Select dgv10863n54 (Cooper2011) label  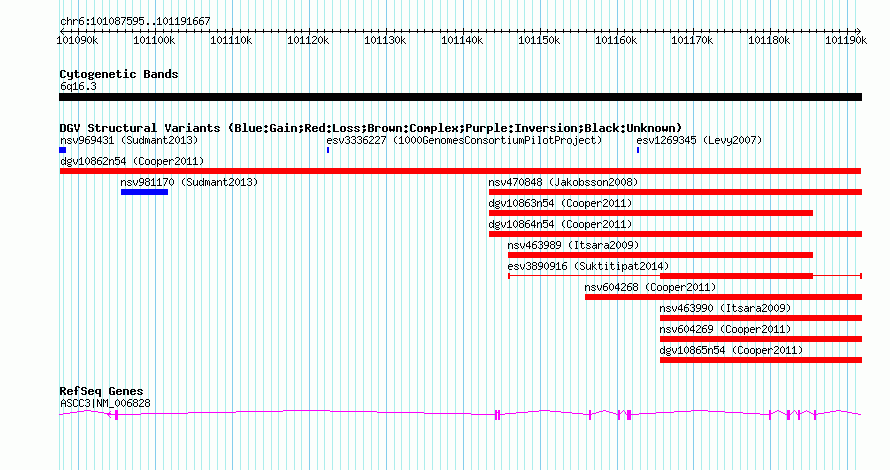560,203
